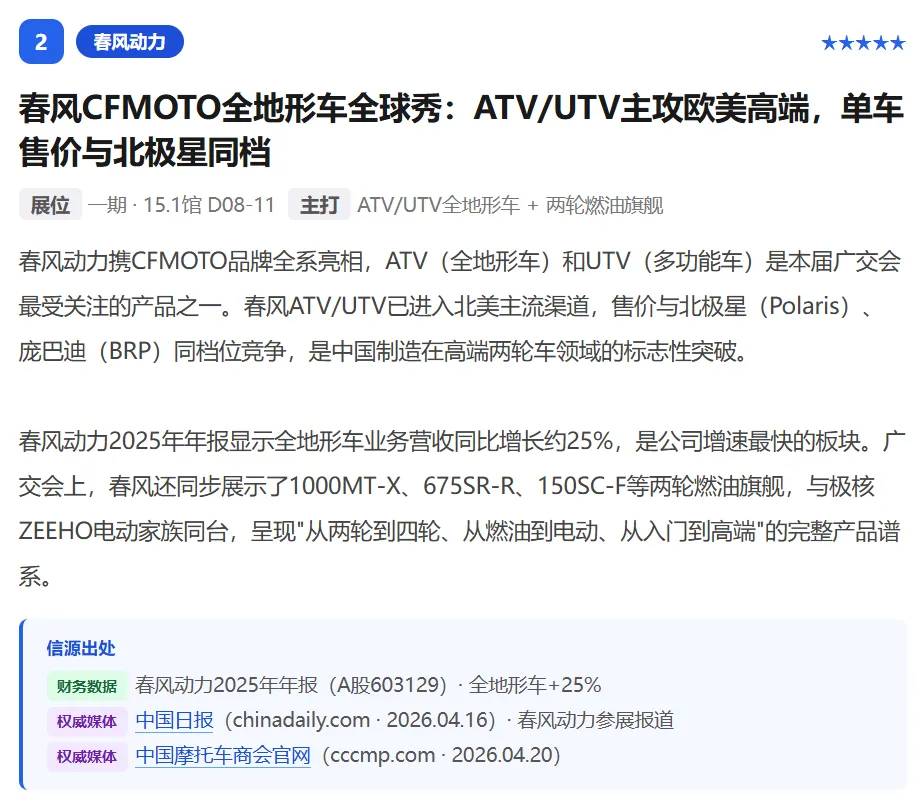Click 权威媒体 badge beside 中国摩托车商会官网
Screen dimensions: 921x798
87,756
